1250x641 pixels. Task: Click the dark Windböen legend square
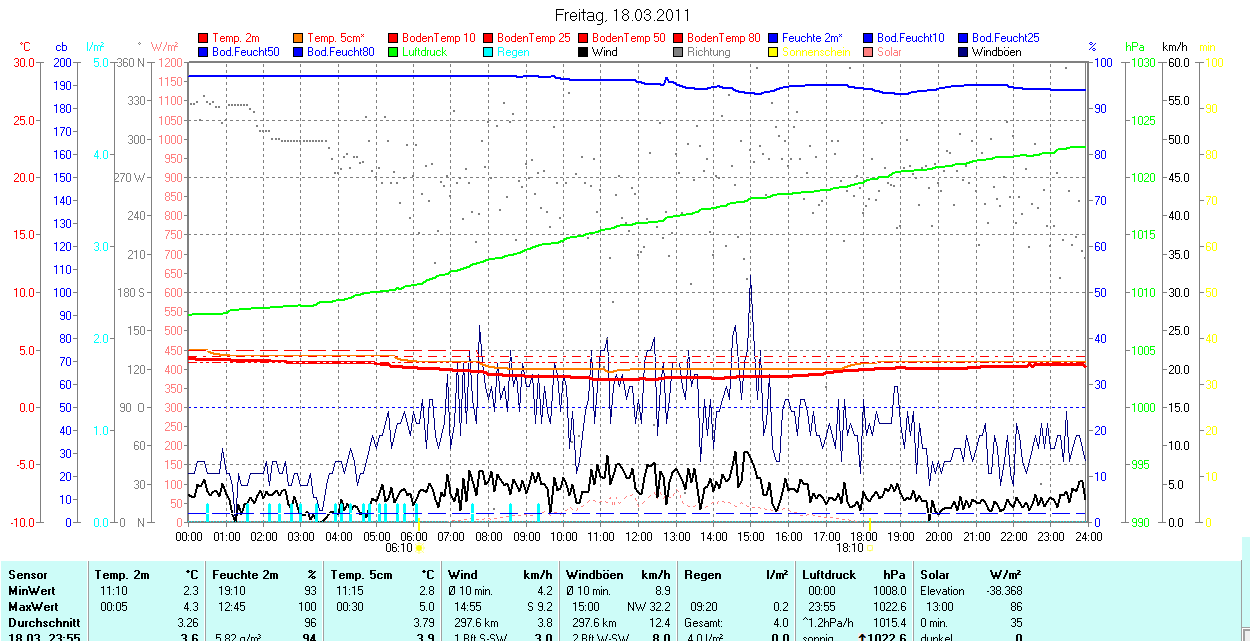963,52
